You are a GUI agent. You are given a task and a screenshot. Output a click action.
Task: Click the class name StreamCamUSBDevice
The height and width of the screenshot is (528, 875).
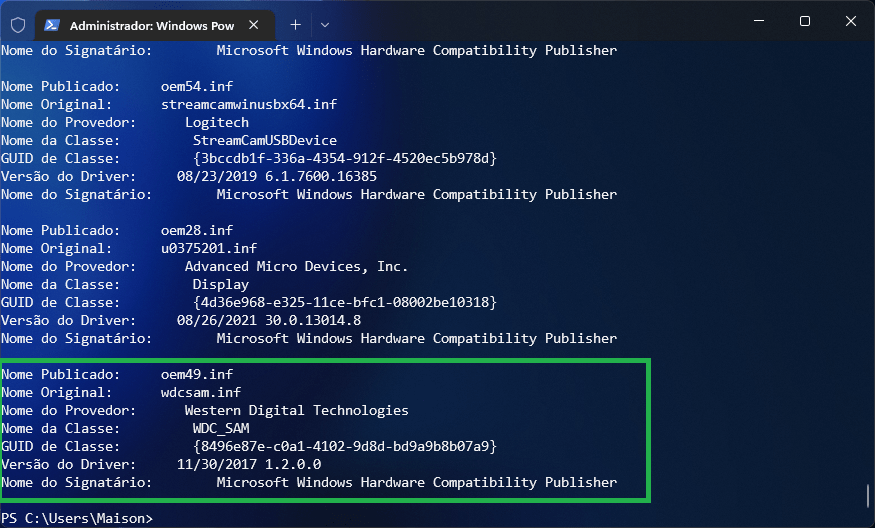(265, 140)
